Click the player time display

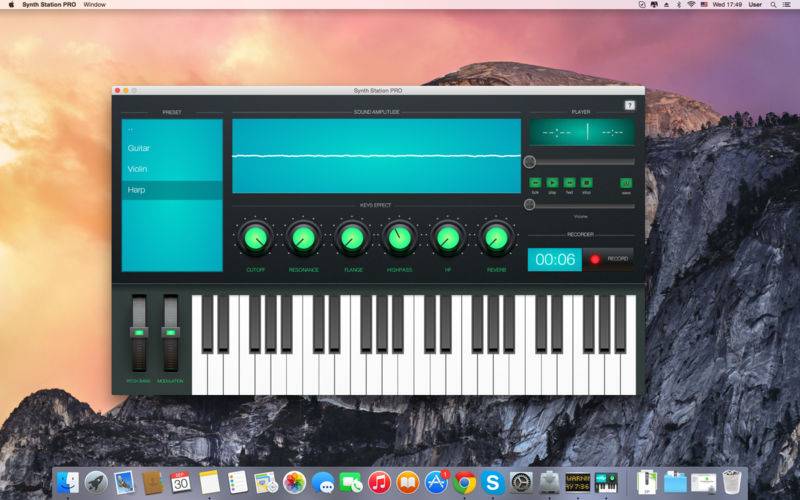[582, 132]
